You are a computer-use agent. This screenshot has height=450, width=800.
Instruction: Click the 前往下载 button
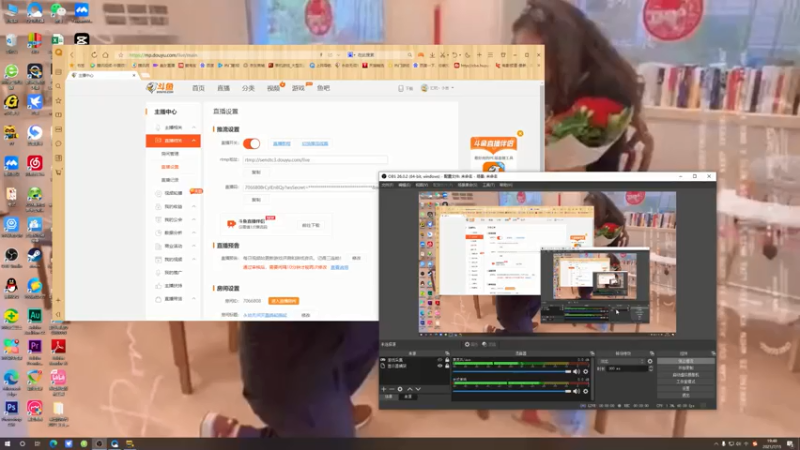(310, 225)
